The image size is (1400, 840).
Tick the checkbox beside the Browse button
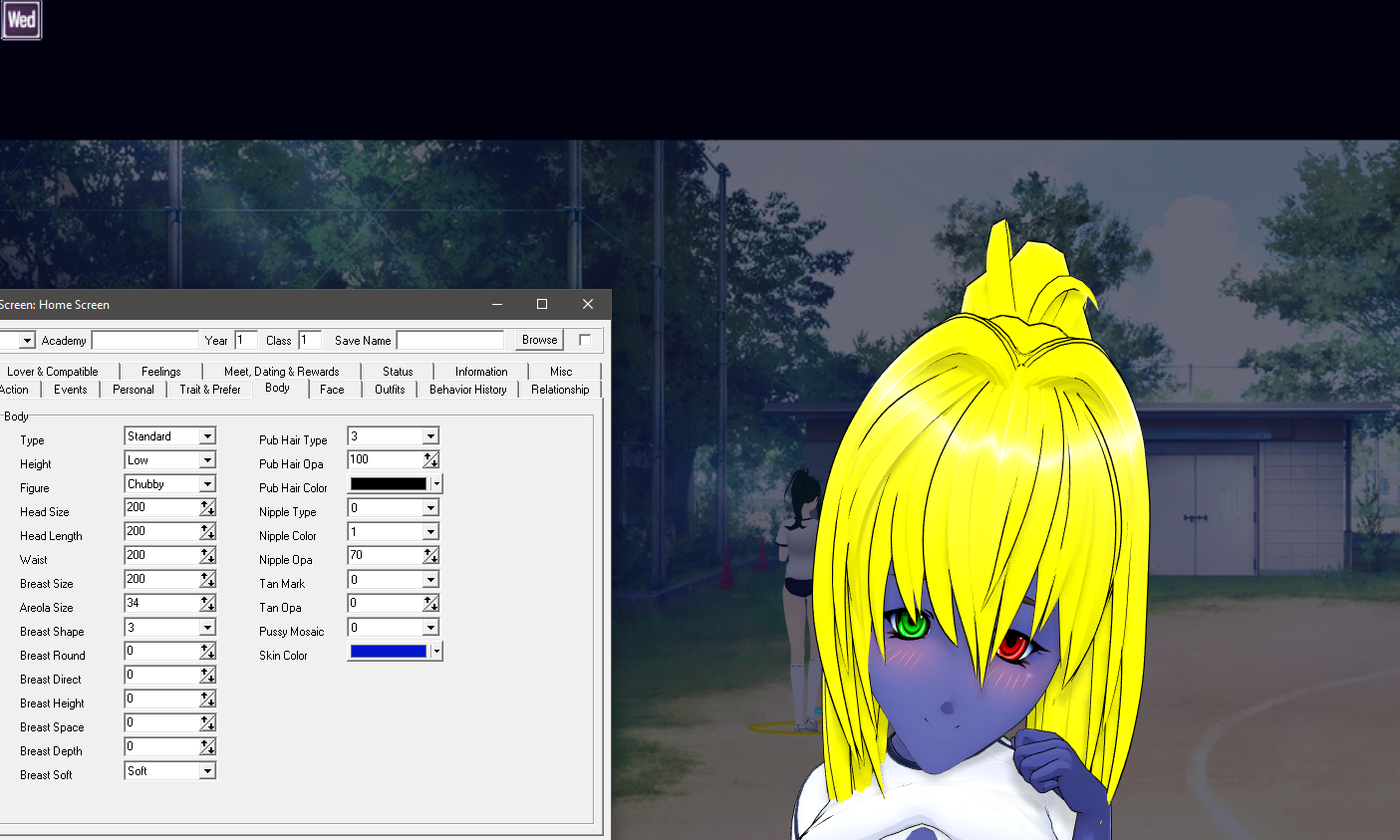coord(585,340)
